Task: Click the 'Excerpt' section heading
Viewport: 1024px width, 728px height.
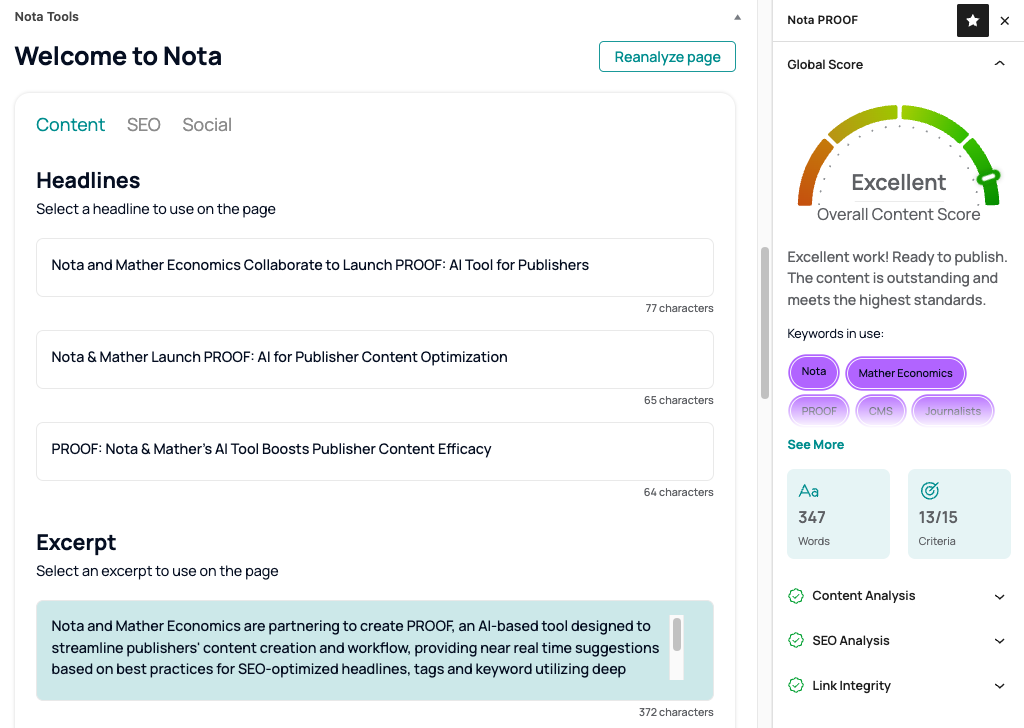Action: pyautogui.click(x=76, y=543)
